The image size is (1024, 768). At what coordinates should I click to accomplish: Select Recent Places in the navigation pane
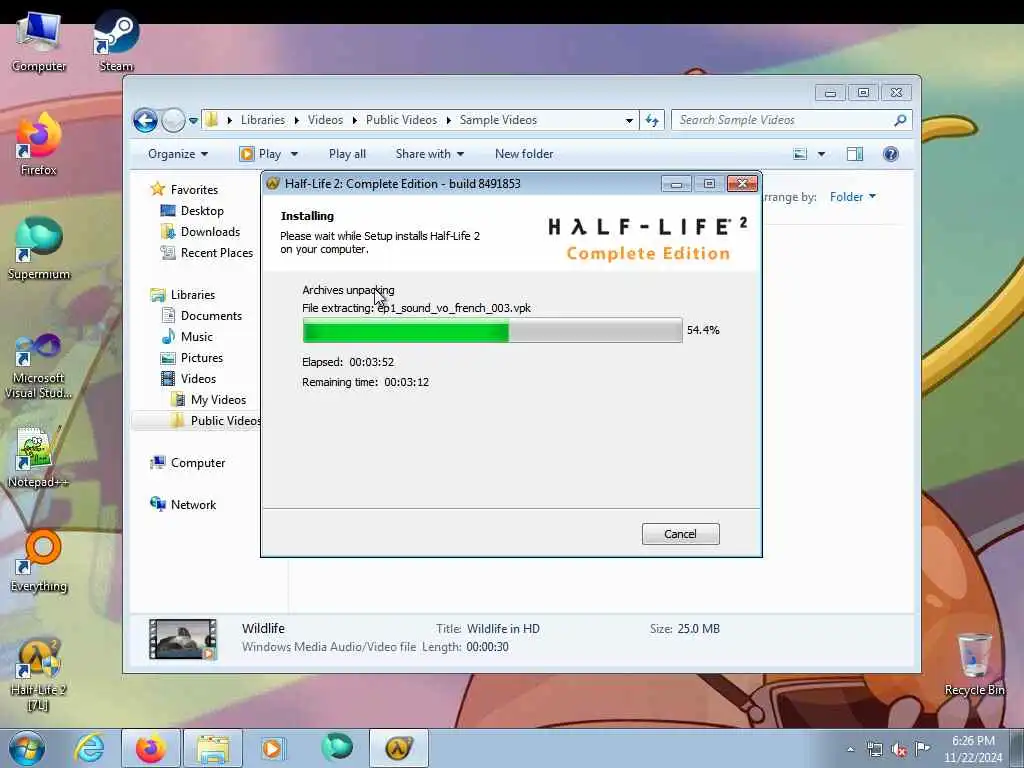click(x=207, y=253)
